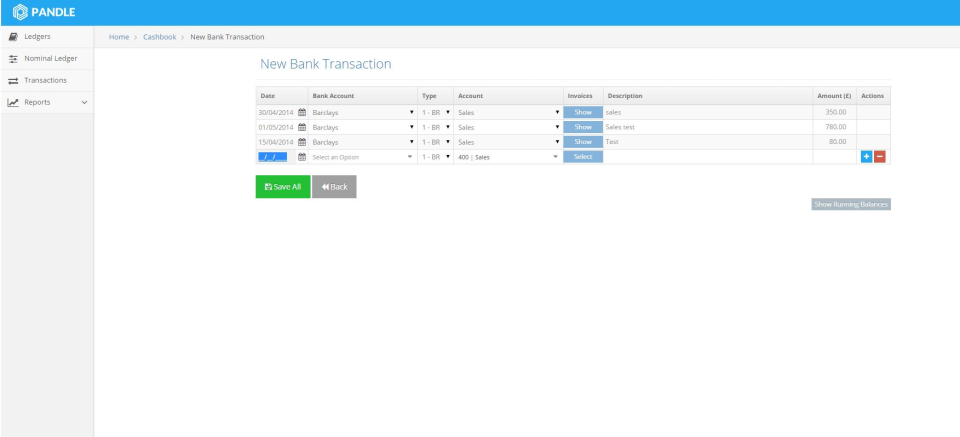Open Nominal Ledger from the sidebar
Viewport: 960px width, 437px height.
(49, 59)
